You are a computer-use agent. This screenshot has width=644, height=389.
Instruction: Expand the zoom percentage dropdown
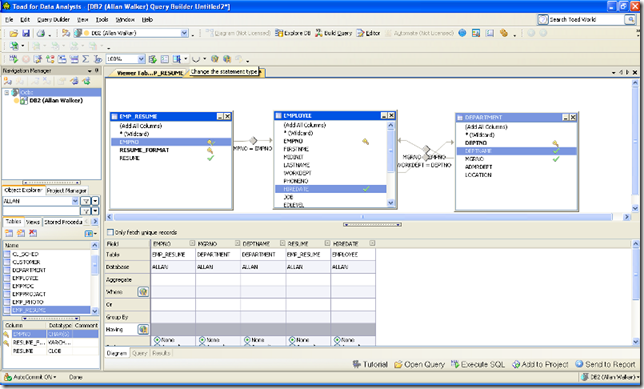(x=141, y=59)
